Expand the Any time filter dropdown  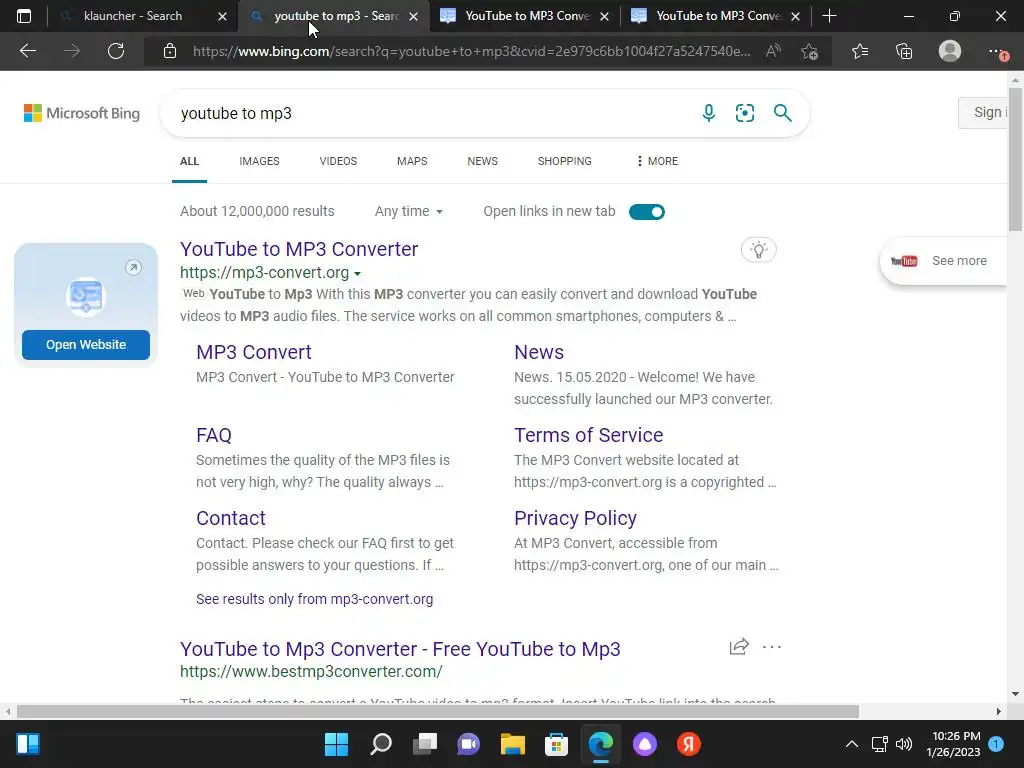point(409,211)
